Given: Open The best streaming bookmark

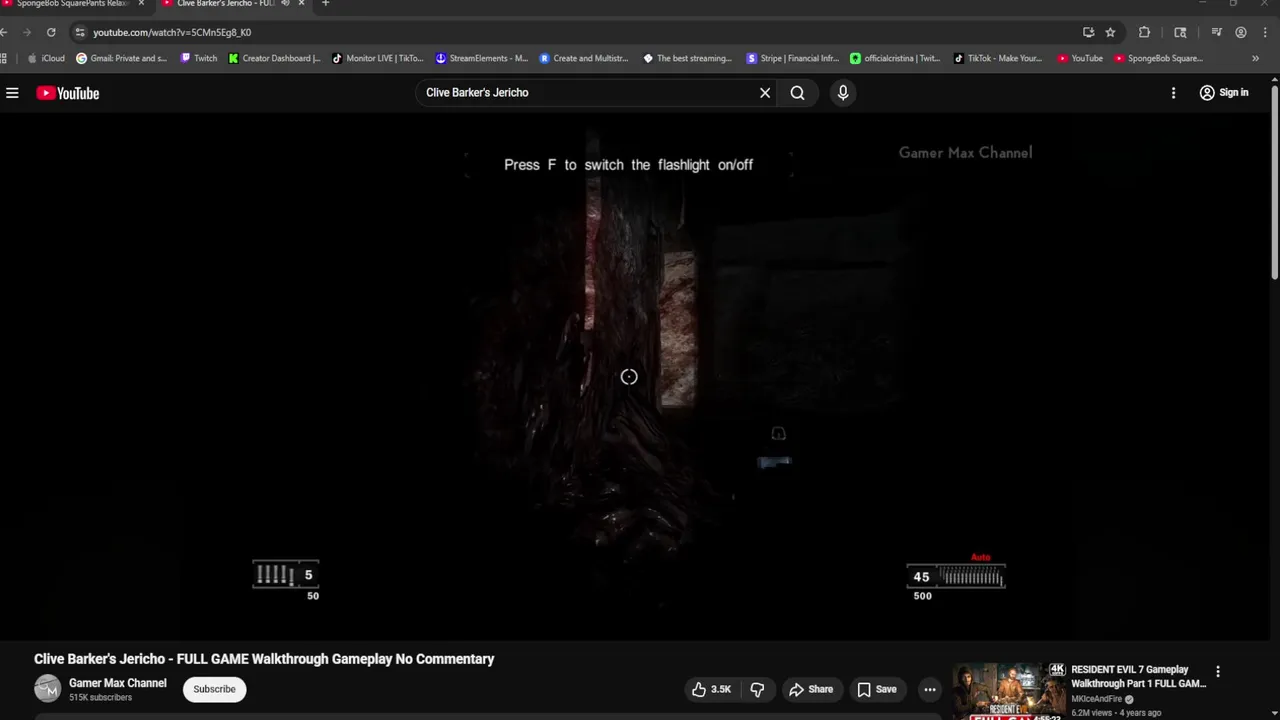Looking at the screenshot, I should (x=688, y=58).
